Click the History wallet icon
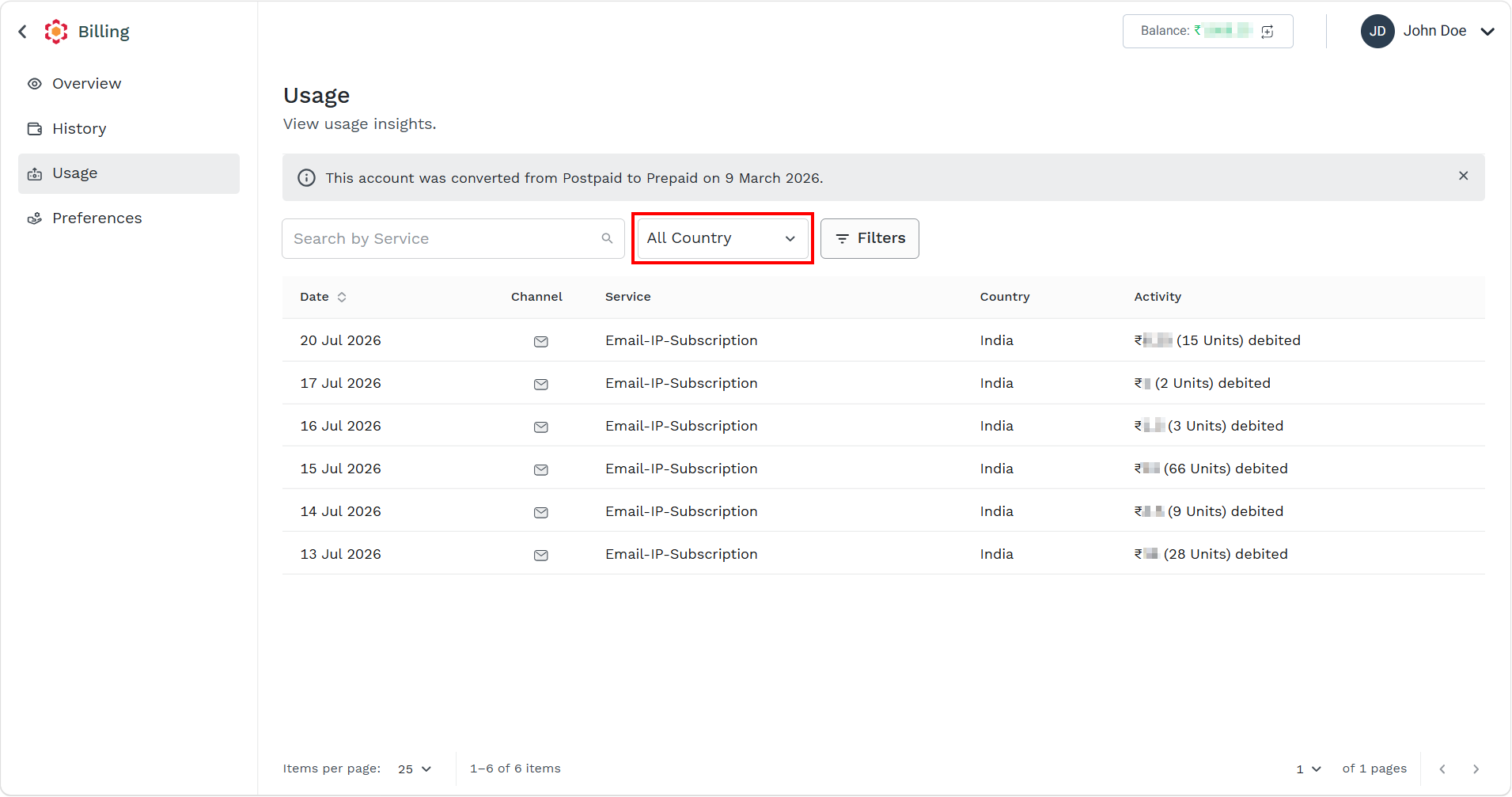The height and width of the screenshot is (797, 1512). coord(35,129)
